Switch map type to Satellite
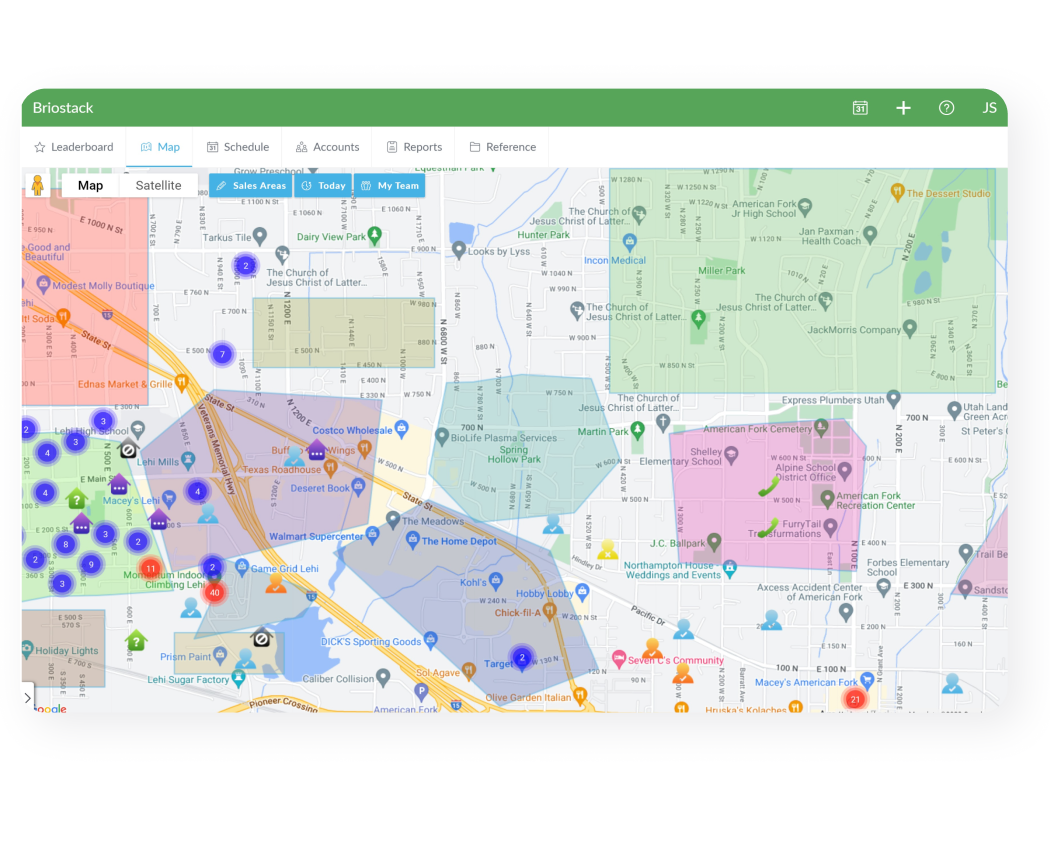 tap(158, 185)
